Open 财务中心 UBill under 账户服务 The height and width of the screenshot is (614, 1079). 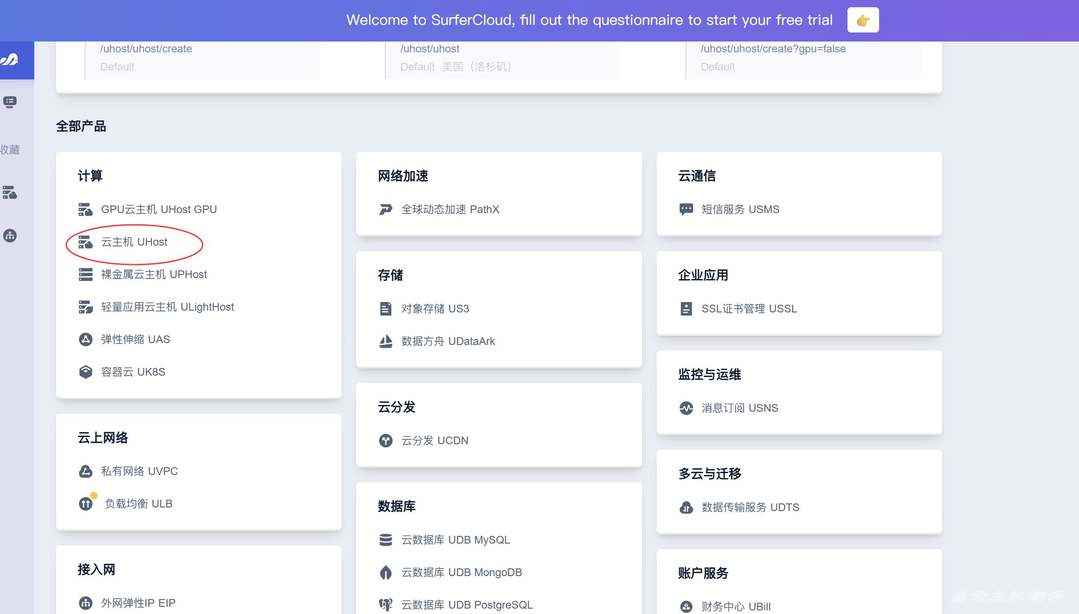(735, 606)
